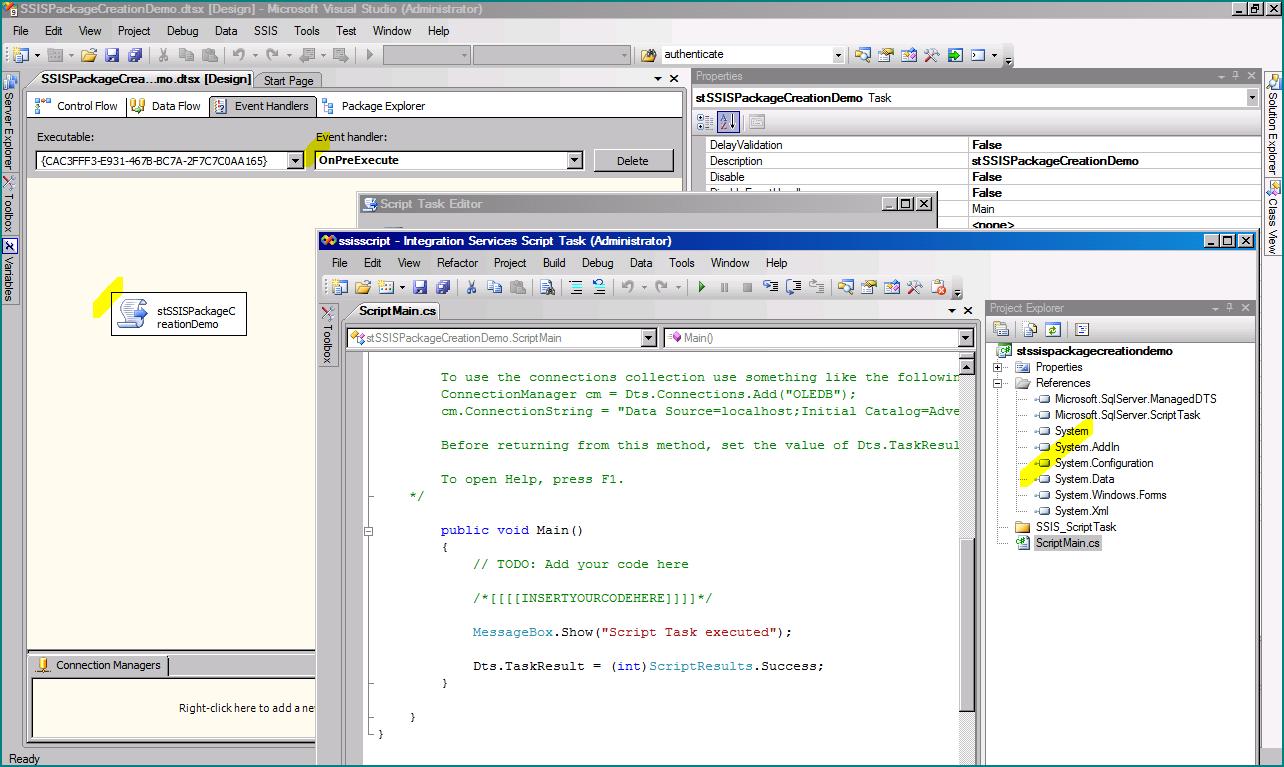This screenshot has height=767, width=1284.
Task: Click green Start Debugging play icon
Action: [702, 287]
